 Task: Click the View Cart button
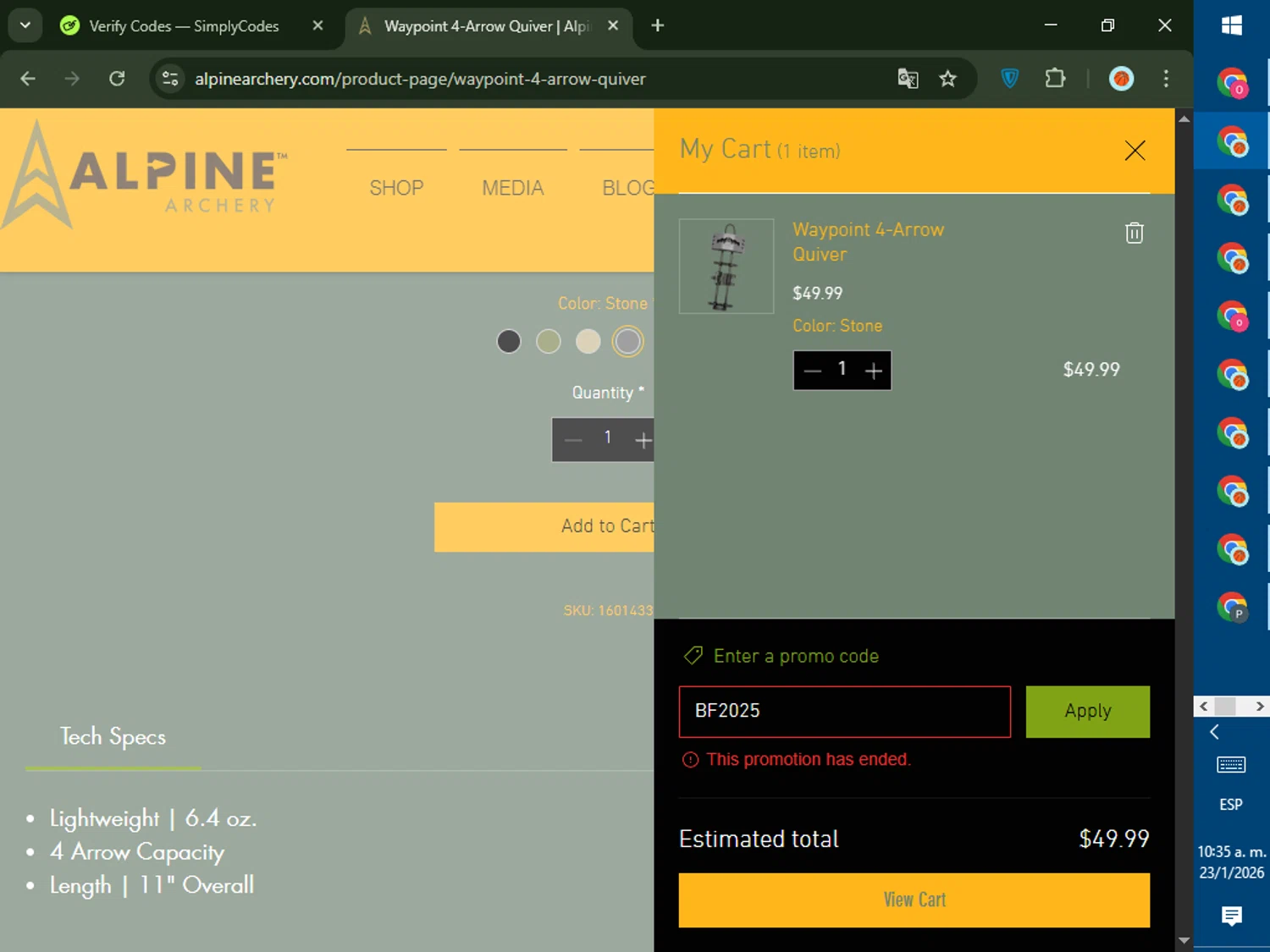pos(914,900)
